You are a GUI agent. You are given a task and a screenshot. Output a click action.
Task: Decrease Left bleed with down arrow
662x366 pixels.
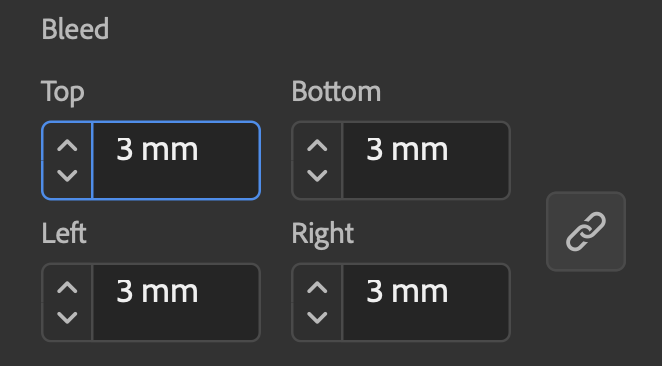pyautogui.click(x=67, y=317)
